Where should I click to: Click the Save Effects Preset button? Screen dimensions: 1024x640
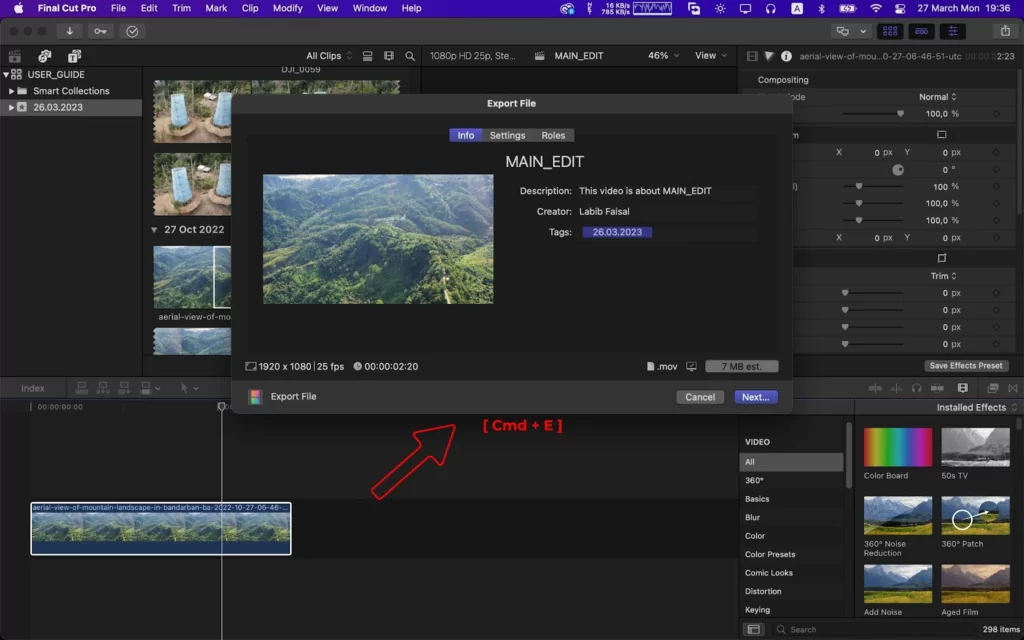click(966, 366)
